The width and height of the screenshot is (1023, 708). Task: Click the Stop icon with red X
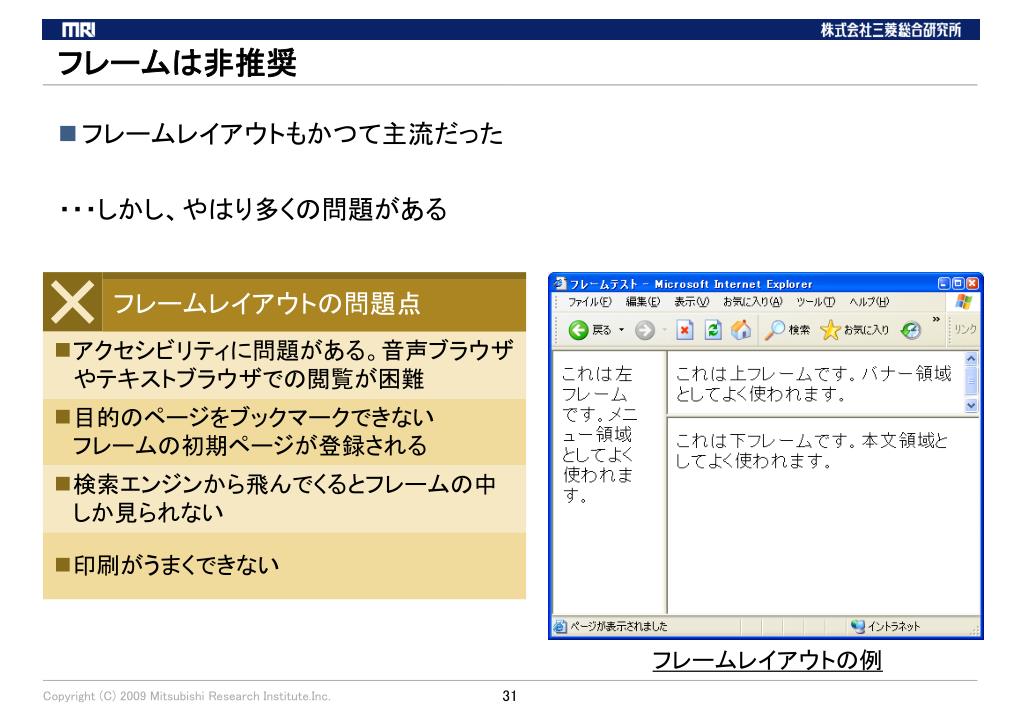point(684,330)
